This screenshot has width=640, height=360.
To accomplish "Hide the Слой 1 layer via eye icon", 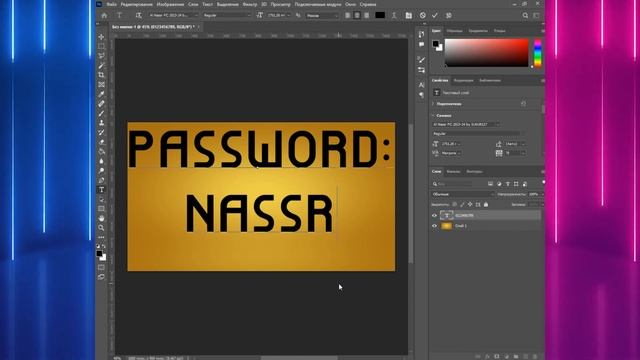I will pyautogui.click(x=434, y=226).
